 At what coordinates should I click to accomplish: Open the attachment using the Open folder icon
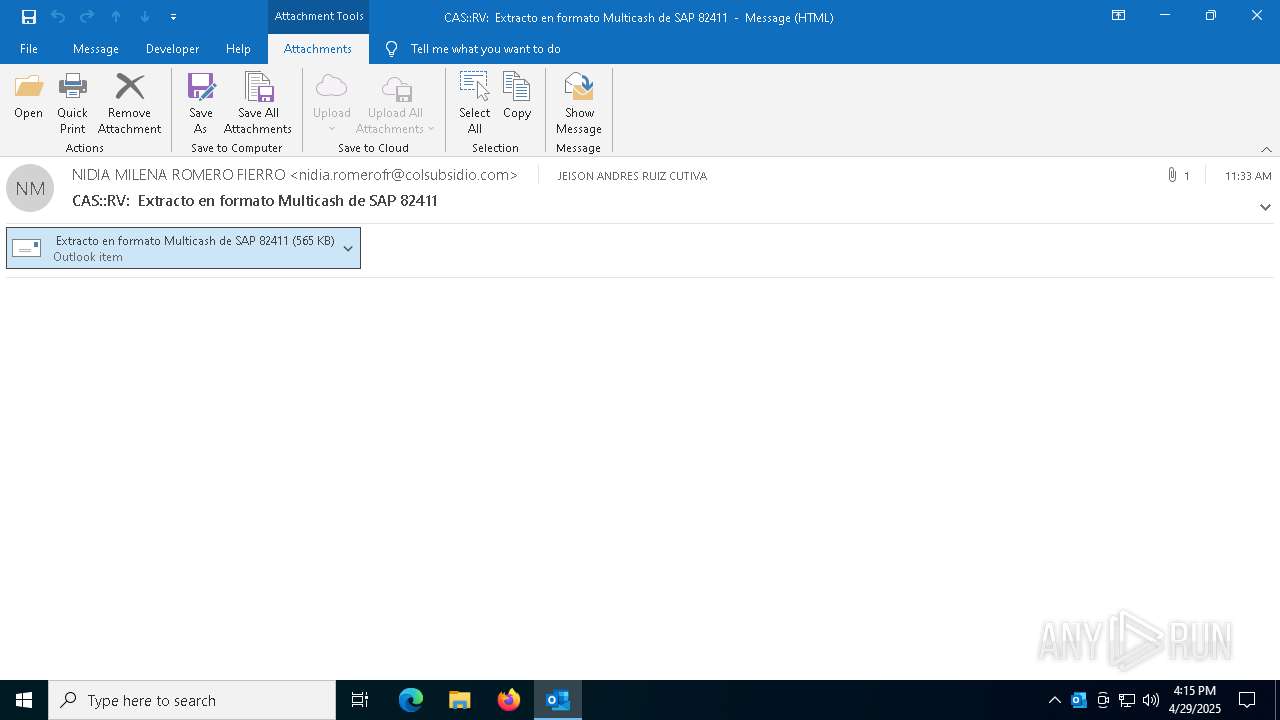(x=28, y=97)
